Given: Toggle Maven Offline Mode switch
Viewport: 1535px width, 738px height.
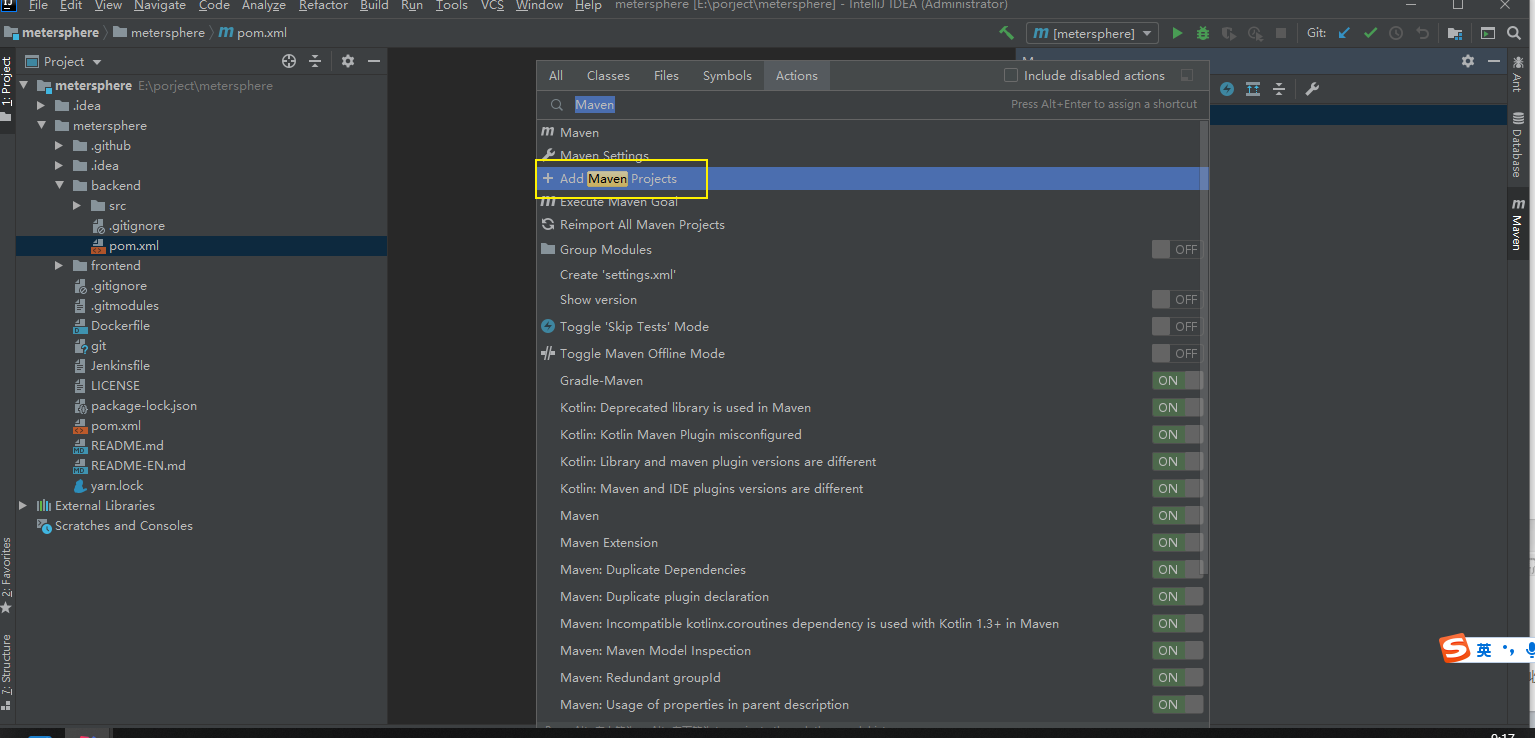Looking at the screenshot, I should (1176, 354).
